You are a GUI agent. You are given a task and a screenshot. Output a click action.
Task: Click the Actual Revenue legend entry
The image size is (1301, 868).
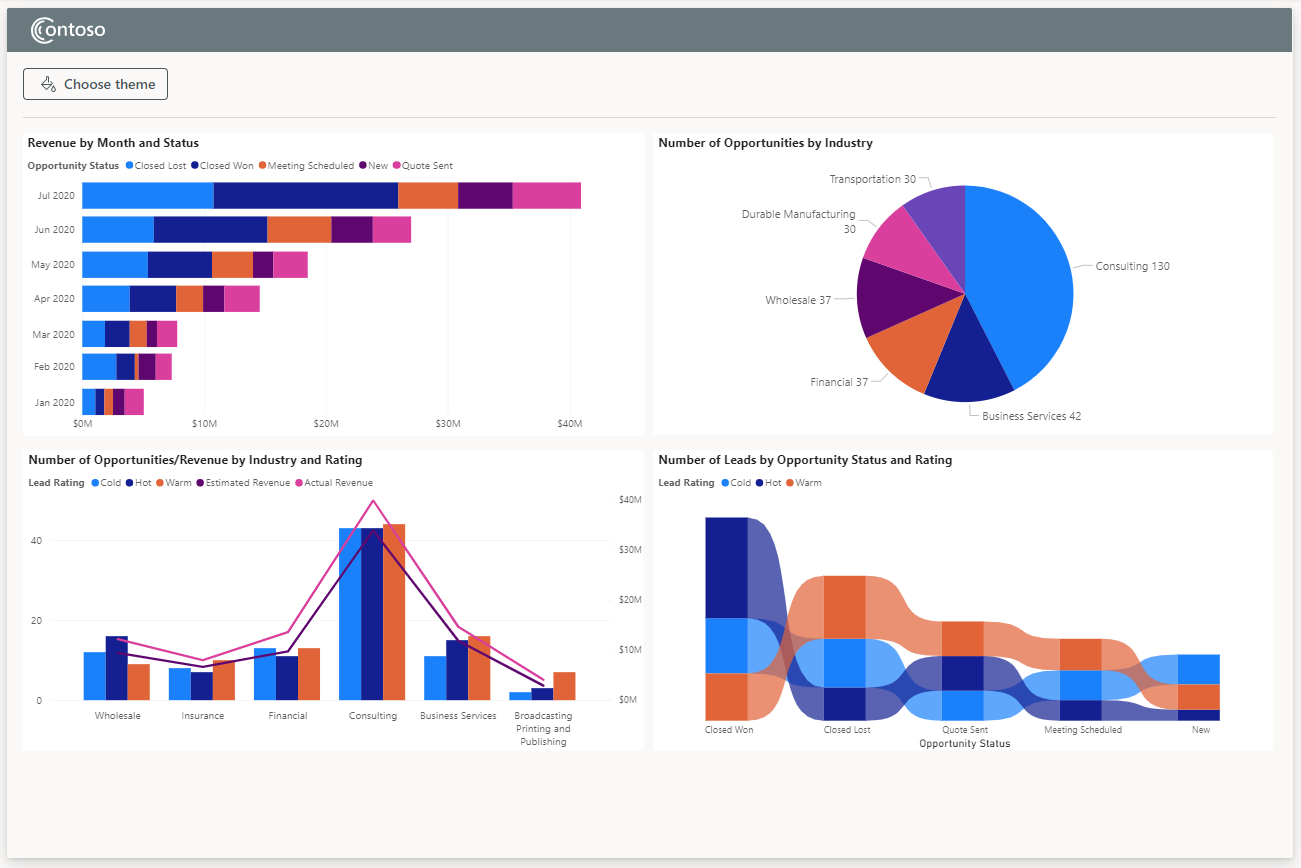pos(336,482)
